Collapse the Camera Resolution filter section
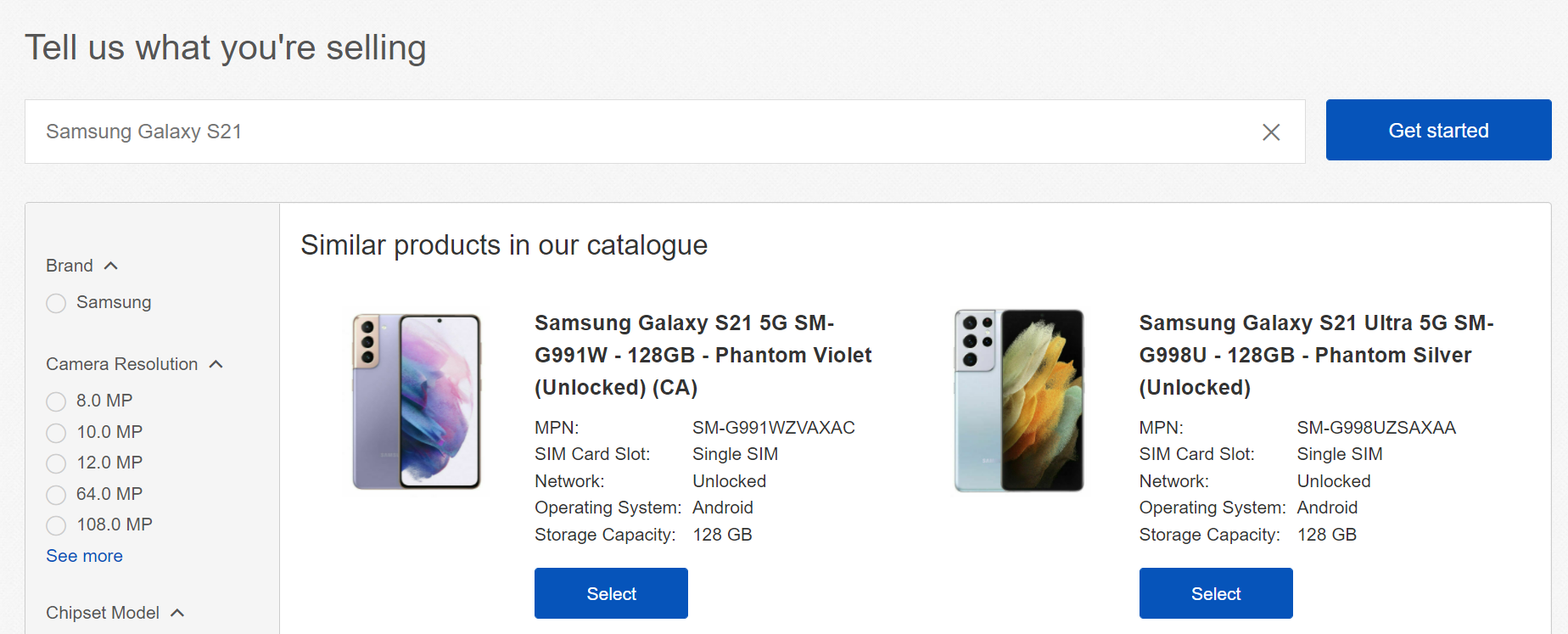 216,364
